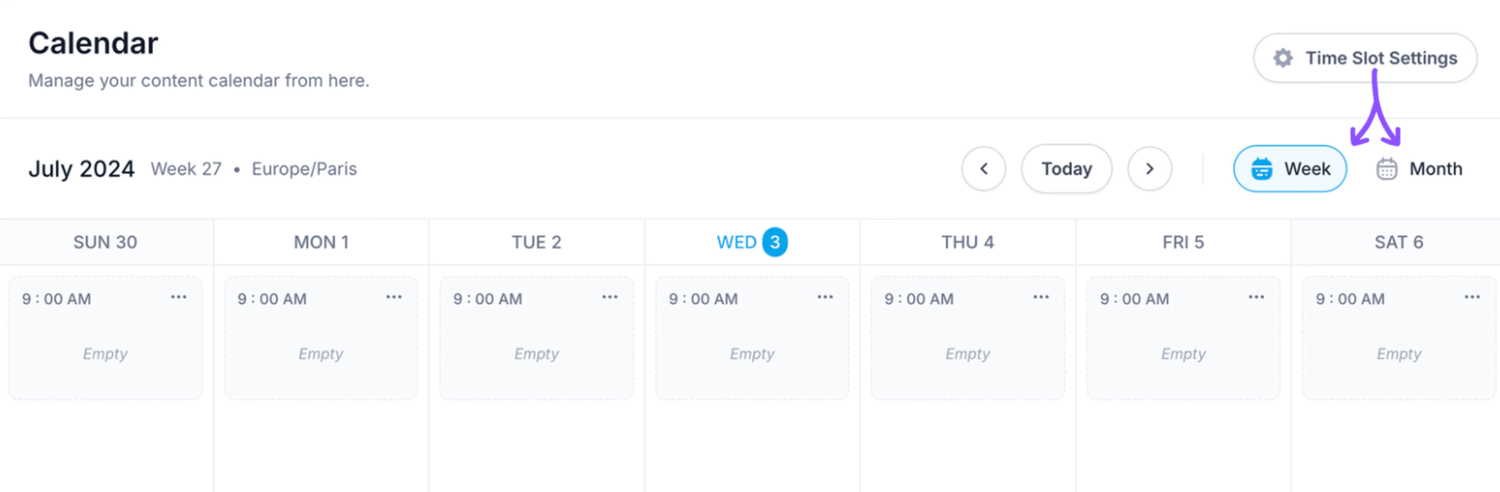Switch to Week view
Screen dimensions: 1500x492
(x=1290, y=169)
